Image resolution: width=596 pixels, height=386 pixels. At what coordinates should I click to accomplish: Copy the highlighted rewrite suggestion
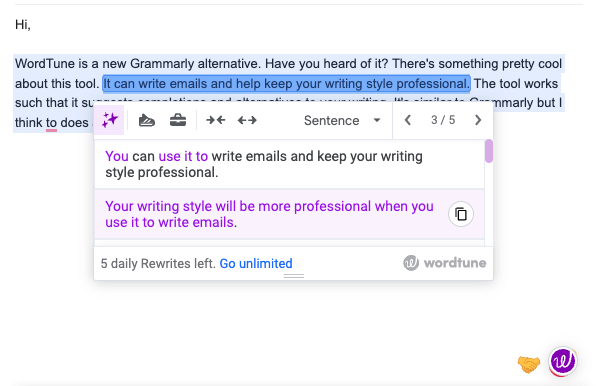[x=461, y=214]
